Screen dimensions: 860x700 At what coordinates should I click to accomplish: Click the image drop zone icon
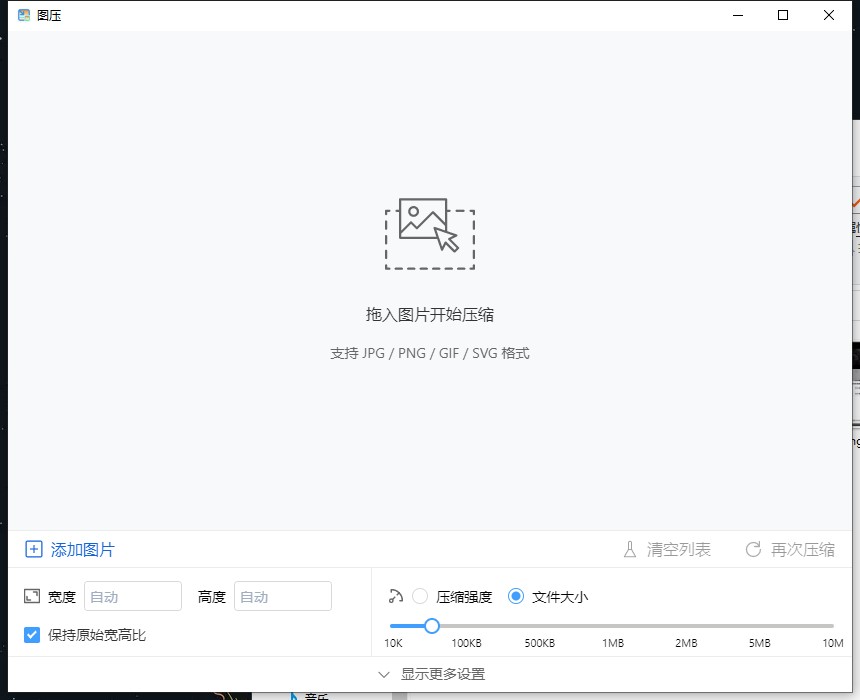pyautogui.click(x=429, y=234)
